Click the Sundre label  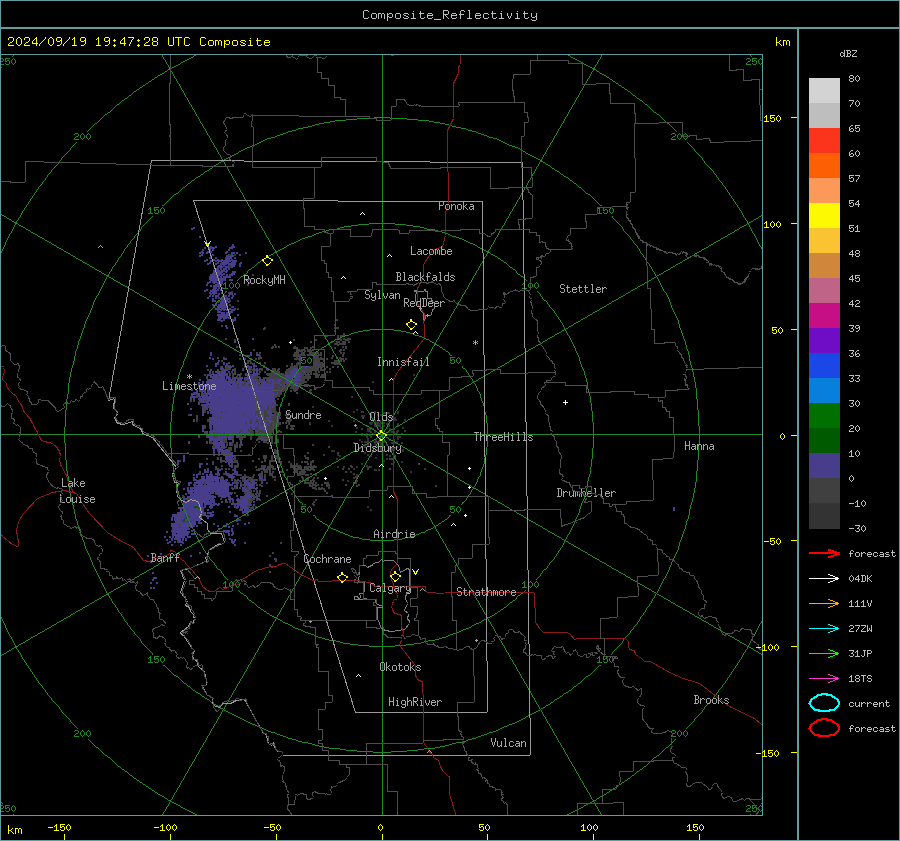tap(303, 414)
